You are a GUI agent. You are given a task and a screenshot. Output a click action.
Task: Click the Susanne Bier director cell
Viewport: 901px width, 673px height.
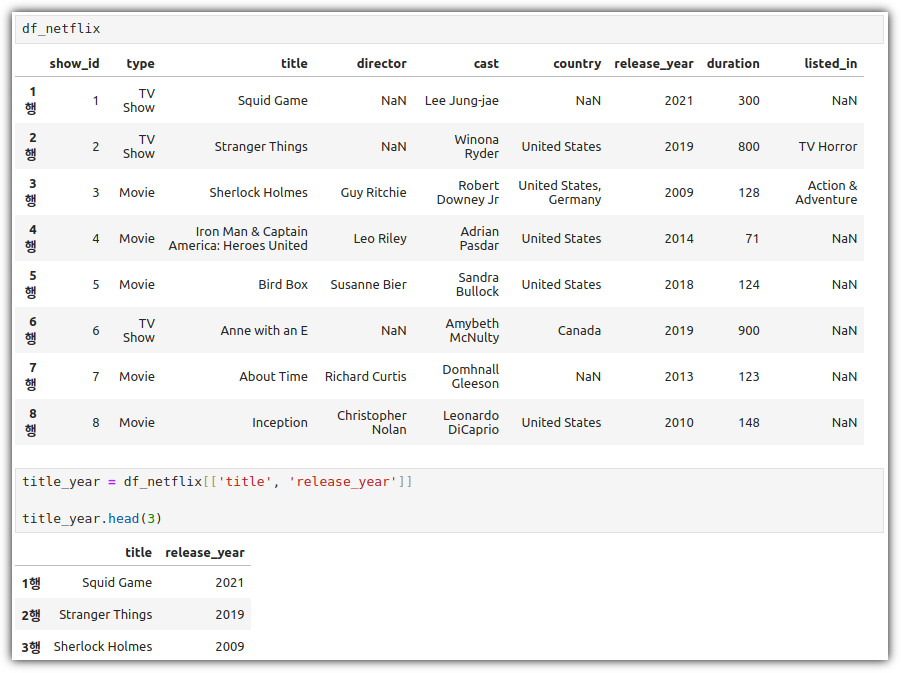[x=368, y=284]
